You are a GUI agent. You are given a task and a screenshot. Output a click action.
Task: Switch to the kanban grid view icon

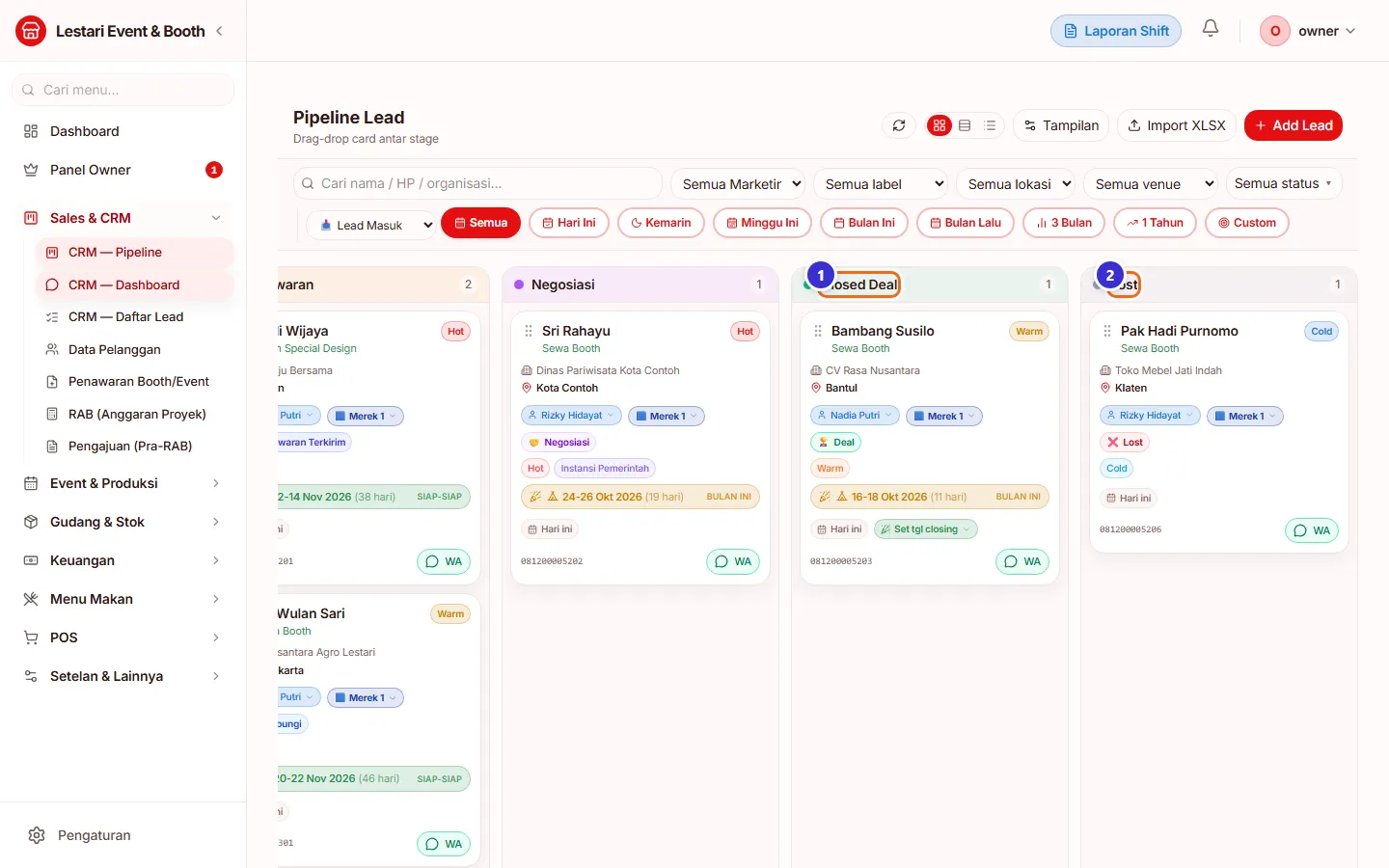point(940,125)
